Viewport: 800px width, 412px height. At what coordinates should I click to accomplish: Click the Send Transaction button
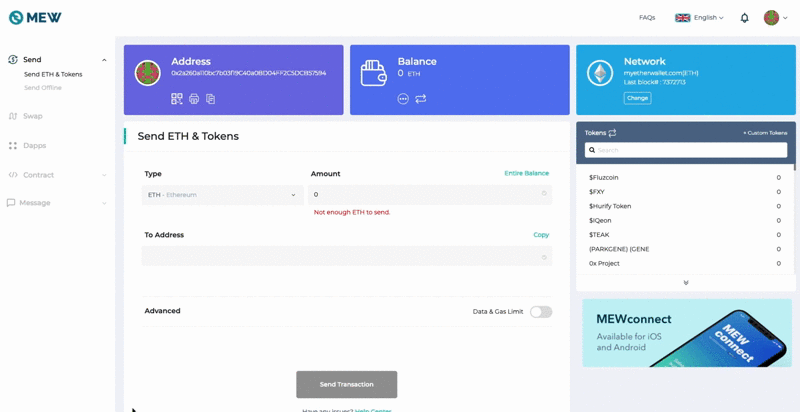pos(346,384)
